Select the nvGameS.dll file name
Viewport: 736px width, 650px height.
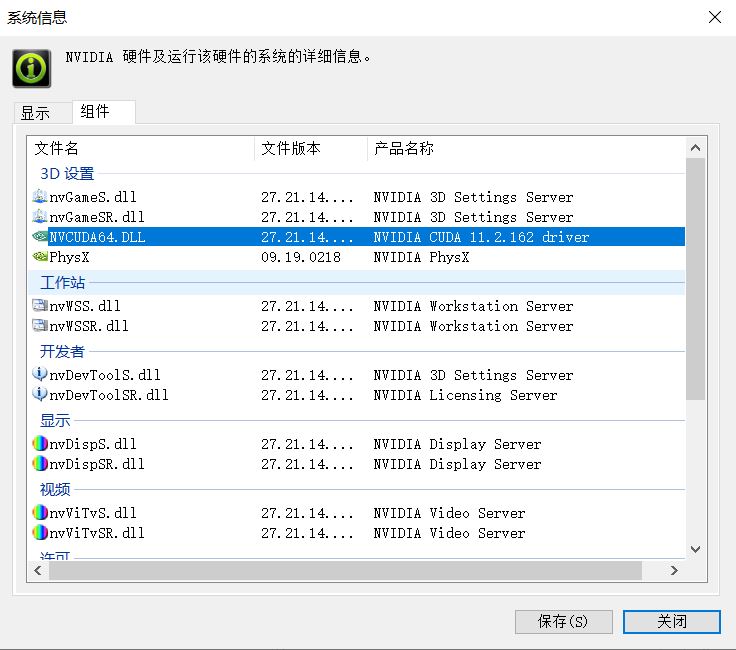(93, 197)
